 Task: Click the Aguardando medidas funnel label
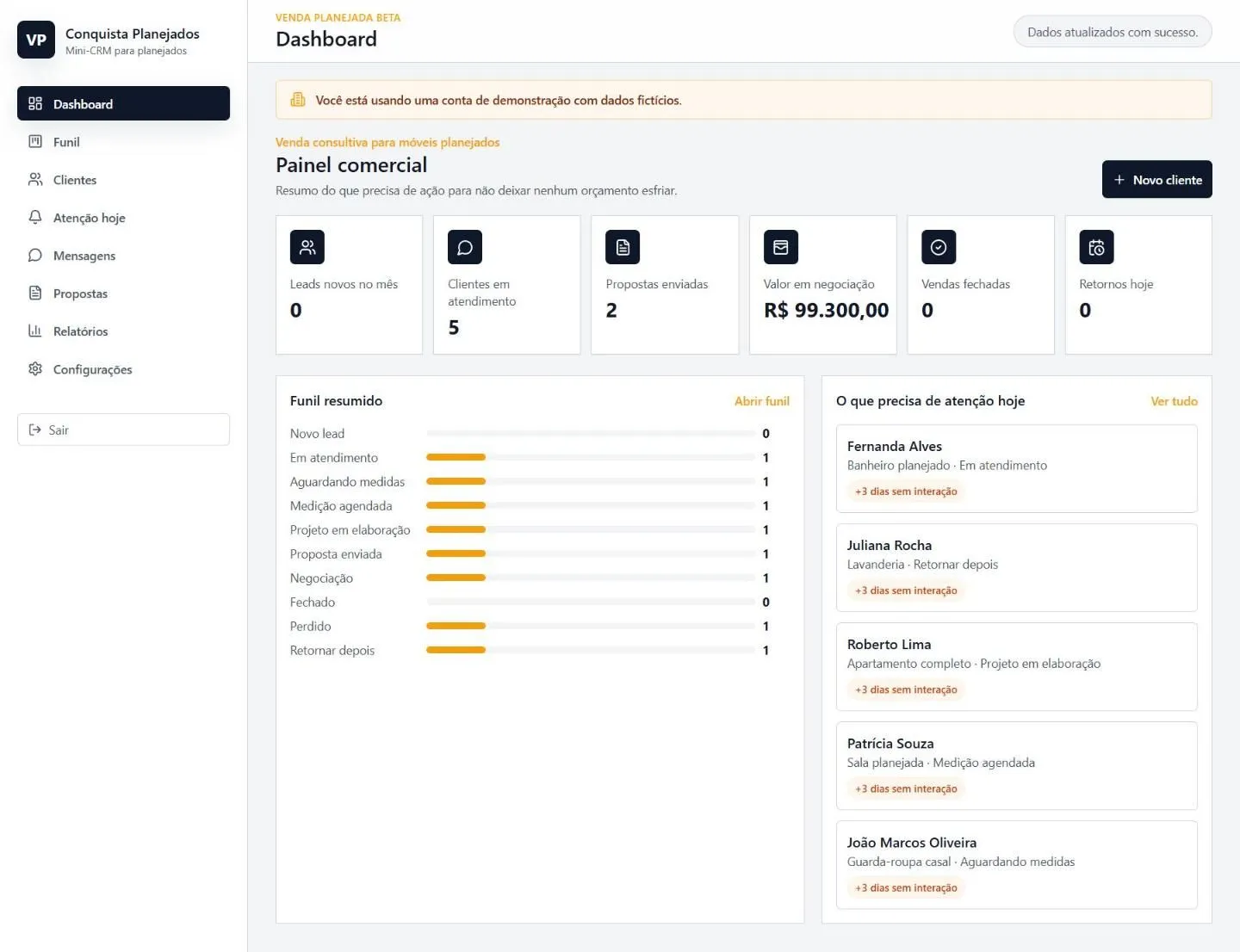point(347,482)
